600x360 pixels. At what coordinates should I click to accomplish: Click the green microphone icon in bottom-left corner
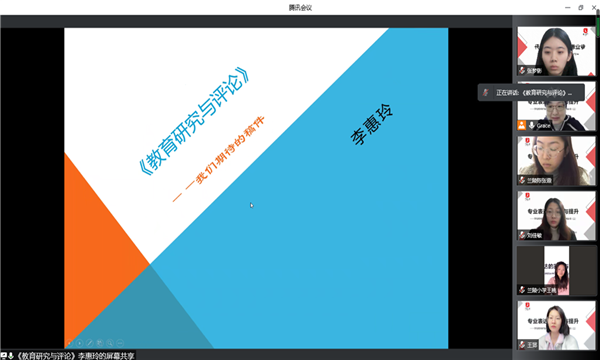[x=11, y=356]
